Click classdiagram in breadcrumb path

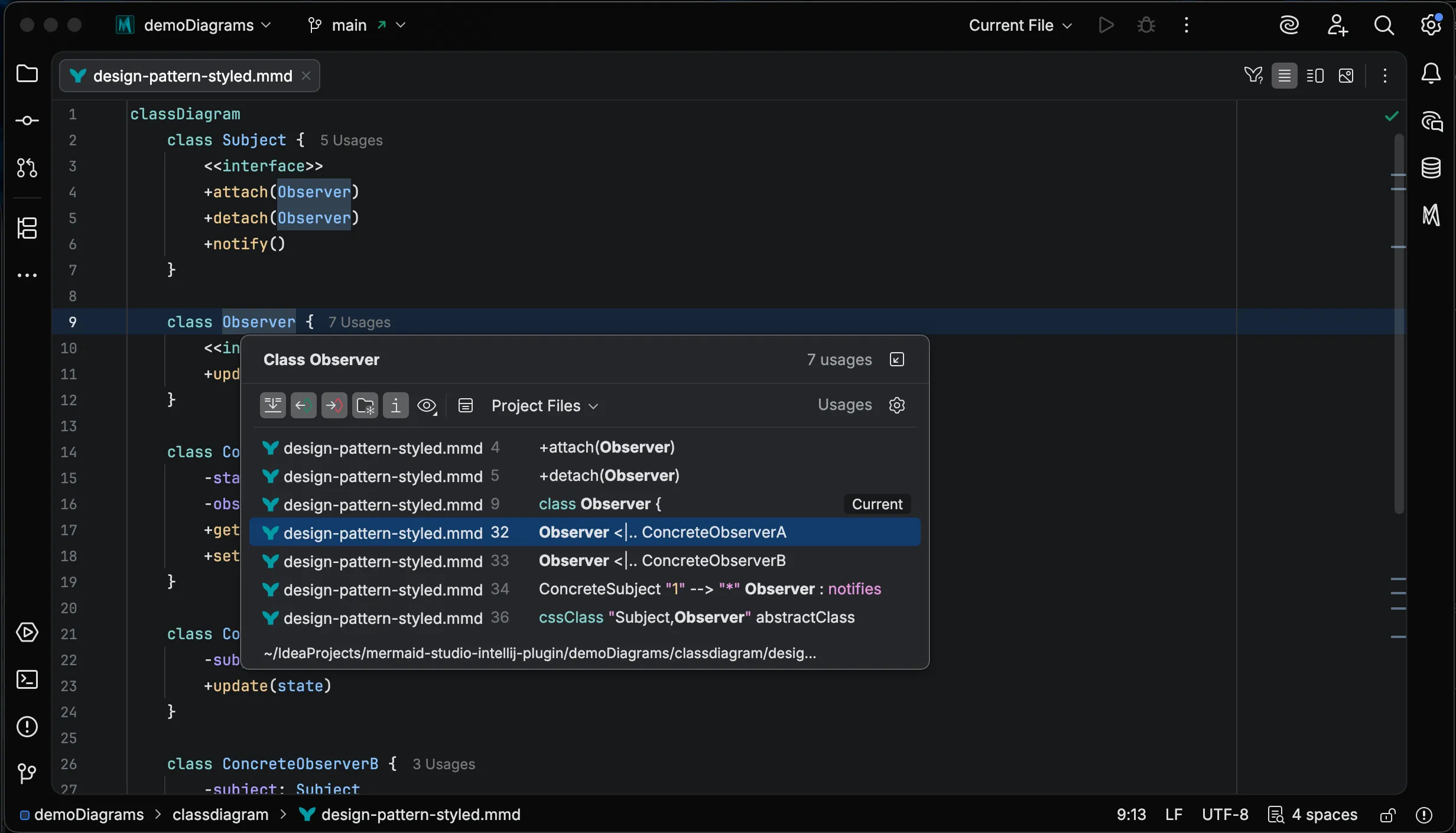(x=220, y=815)
